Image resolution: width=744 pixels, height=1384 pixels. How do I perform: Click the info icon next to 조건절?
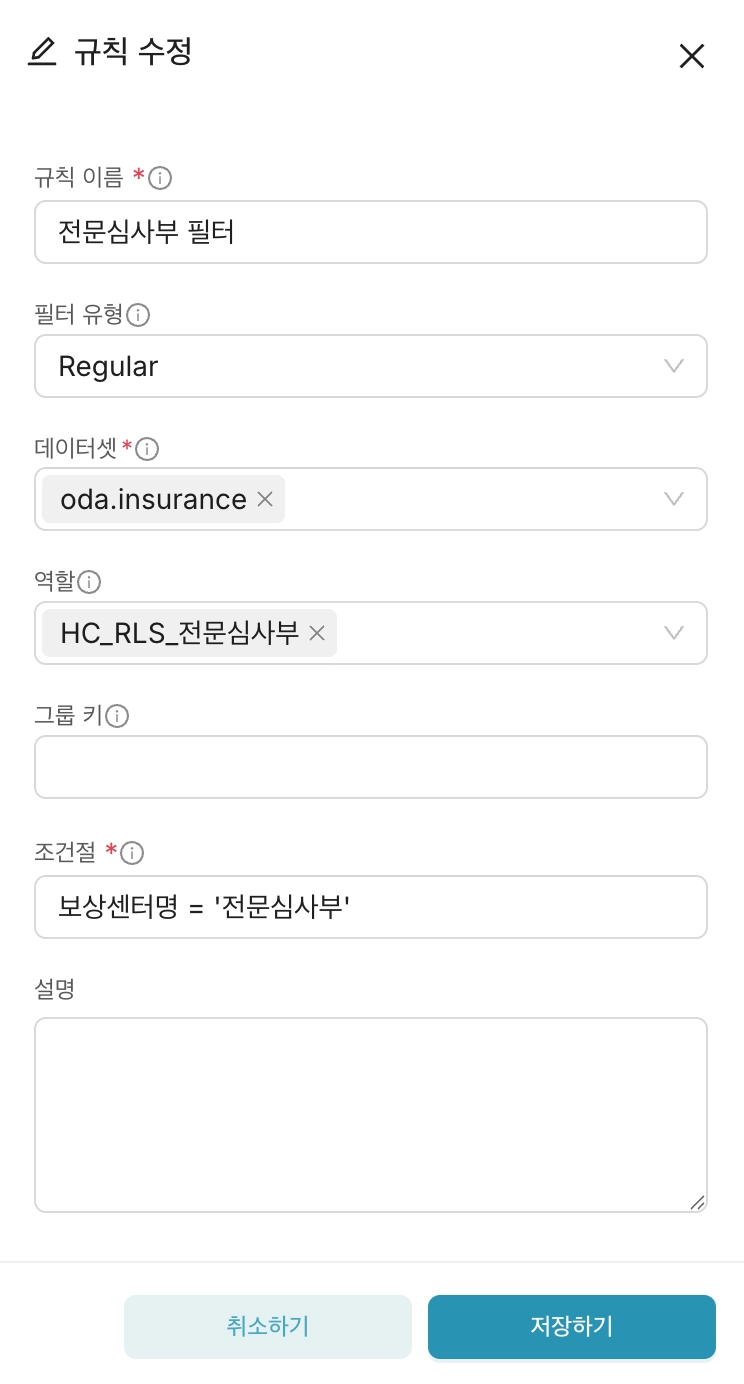[x=132, y=853]
